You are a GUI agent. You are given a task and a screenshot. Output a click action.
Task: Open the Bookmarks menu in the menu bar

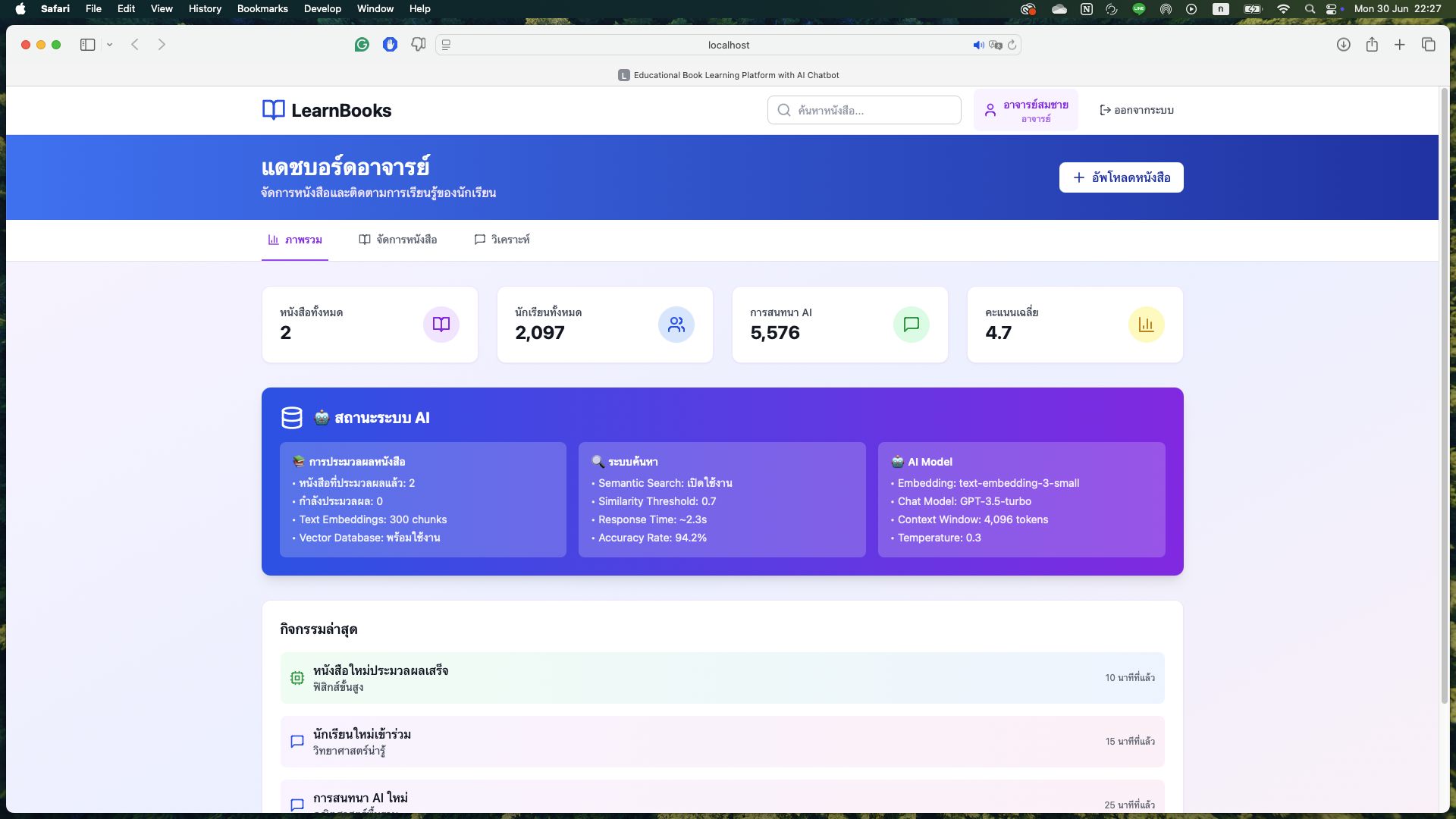pyautogui.click(x=262, y=9)
